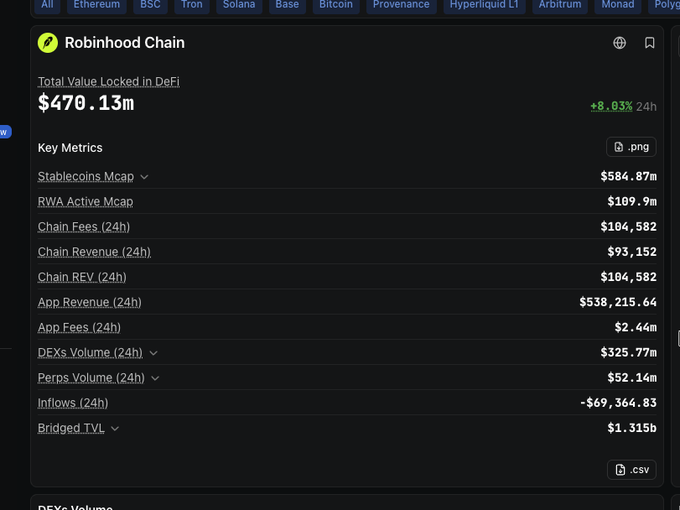This screenshot has height=510, width=680.
Task: Click the +8.03% 24h change value
Action: [x=611, y=106]
